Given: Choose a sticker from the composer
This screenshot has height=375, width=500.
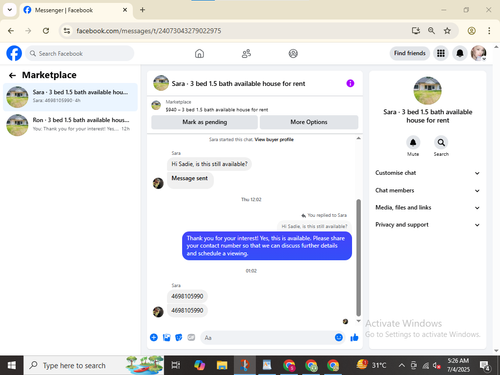Looking at the screenshot, I should click(179, 338).
